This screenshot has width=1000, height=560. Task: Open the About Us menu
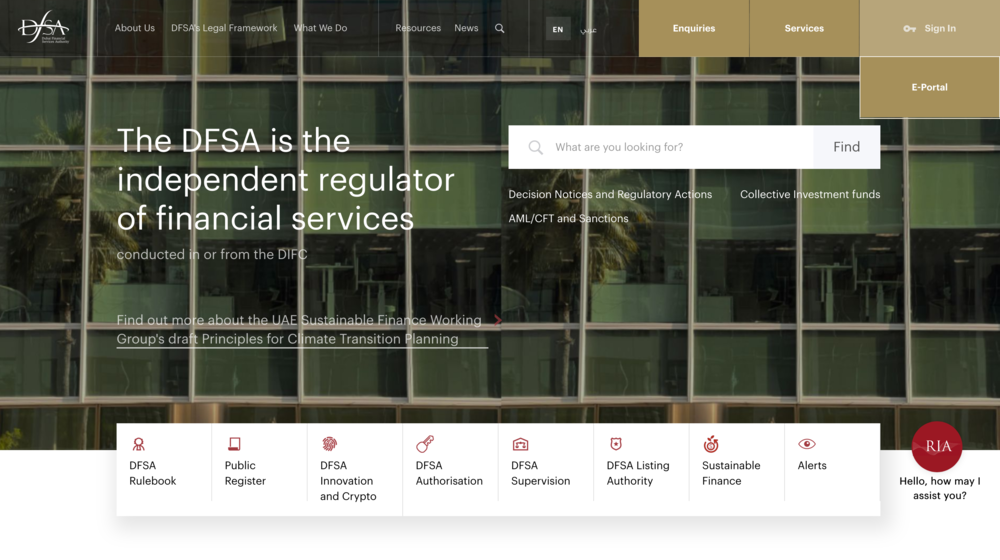tap(135, 28)
